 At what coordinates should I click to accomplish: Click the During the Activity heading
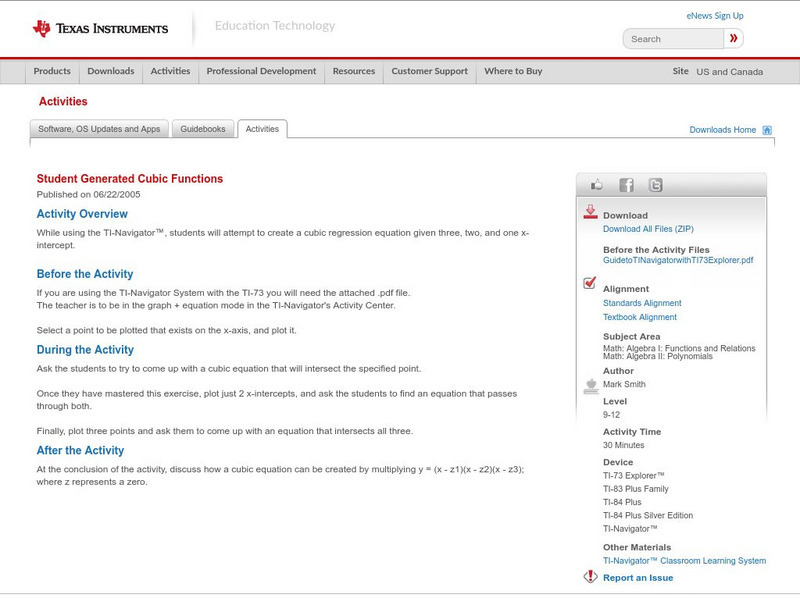click(85, 350)
